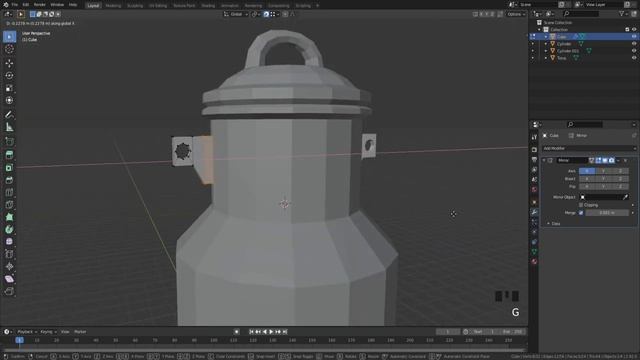
Task: Expand the Data subpanel
Action: click(549, 224)
